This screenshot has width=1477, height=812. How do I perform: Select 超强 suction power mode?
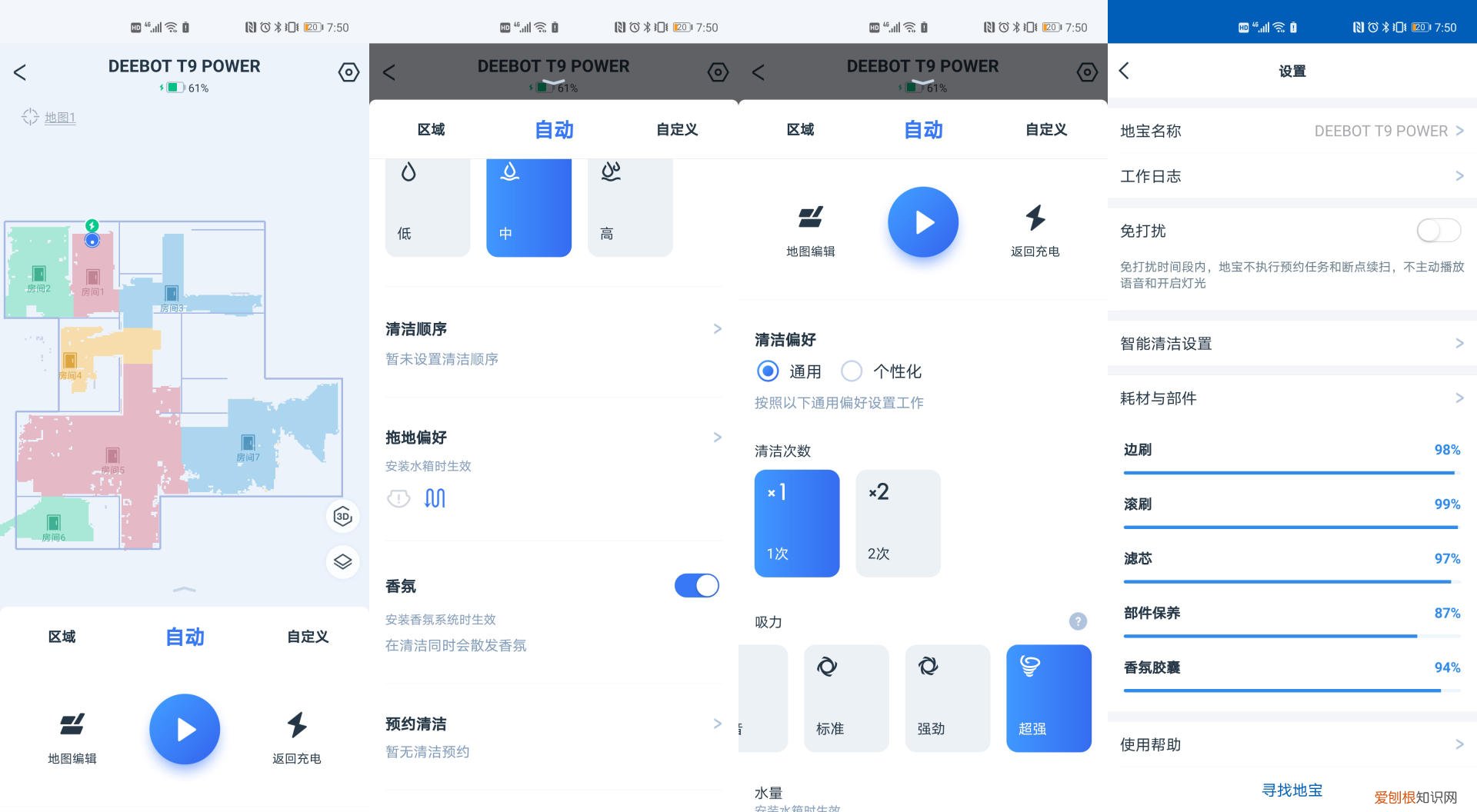pyautogui.click(x=1048, y=697)
